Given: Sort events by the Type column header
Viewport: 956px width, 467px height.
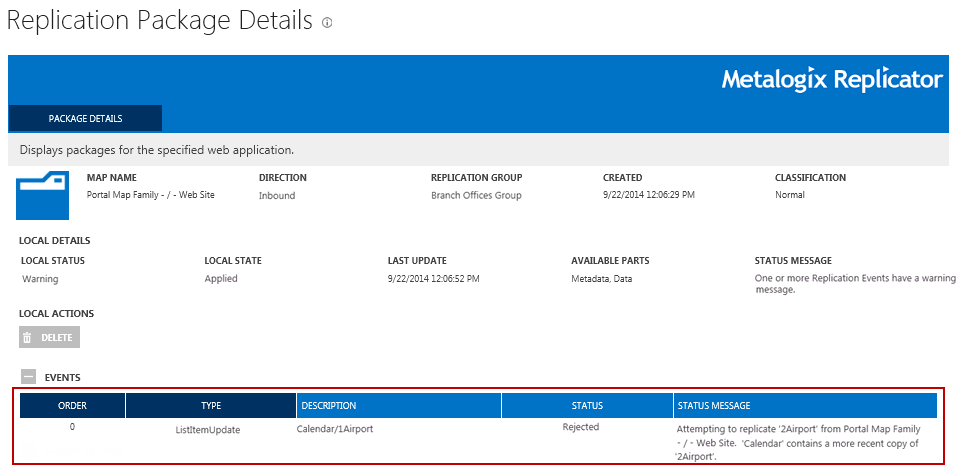Looking at the screenshot, I should click(211, 405).
